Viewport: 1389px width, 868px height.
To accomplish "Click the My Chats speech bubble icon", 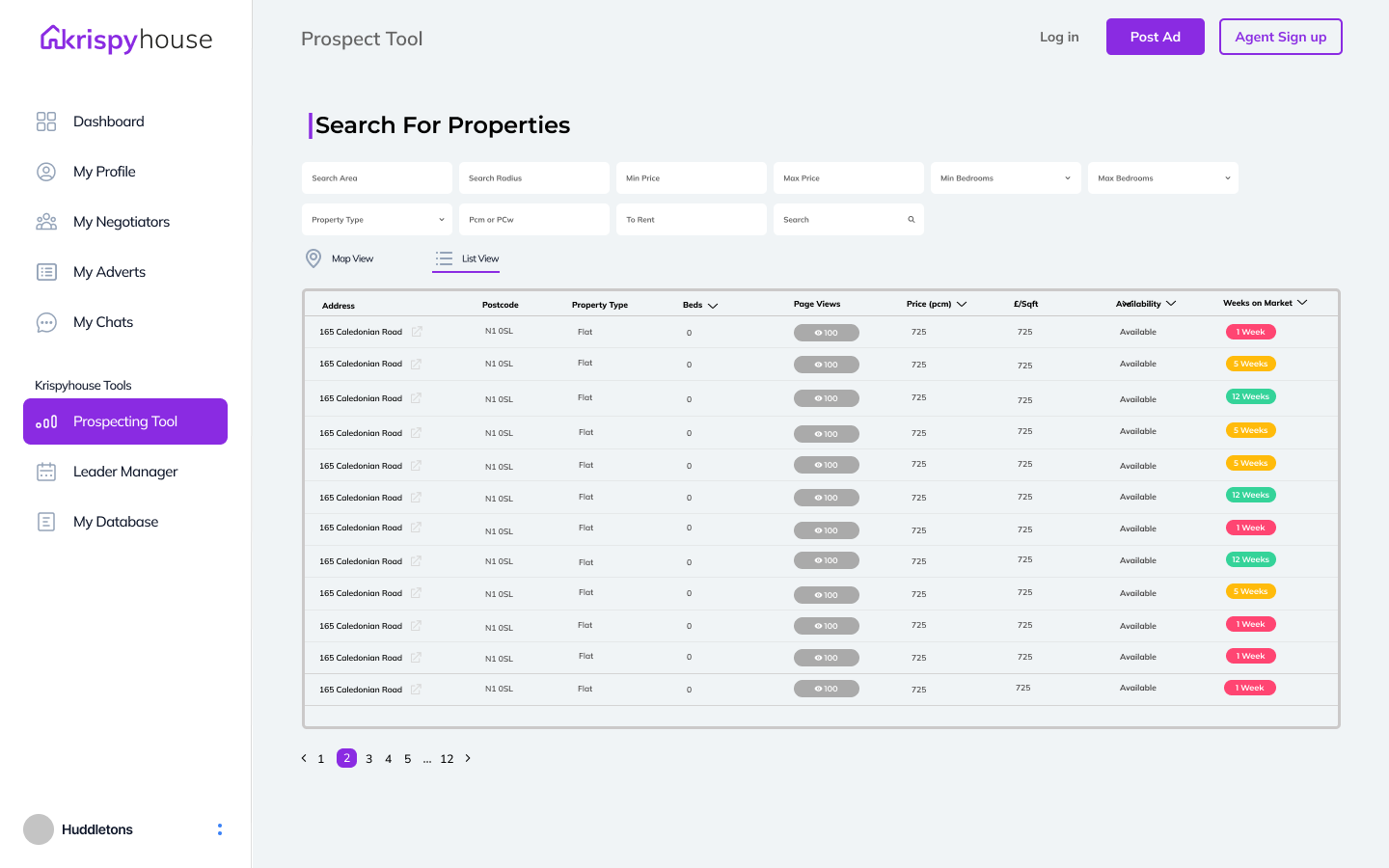I will point(46,322).
